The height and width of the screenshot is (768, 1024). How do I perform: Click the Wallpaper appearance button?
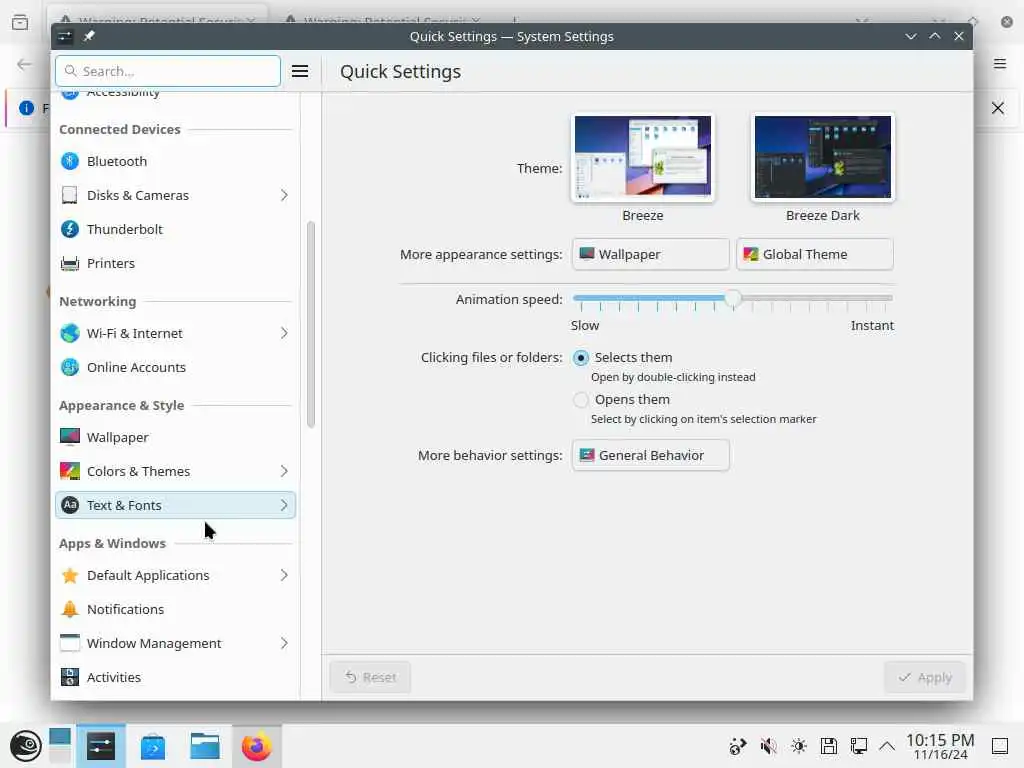[x=650, y=254]
